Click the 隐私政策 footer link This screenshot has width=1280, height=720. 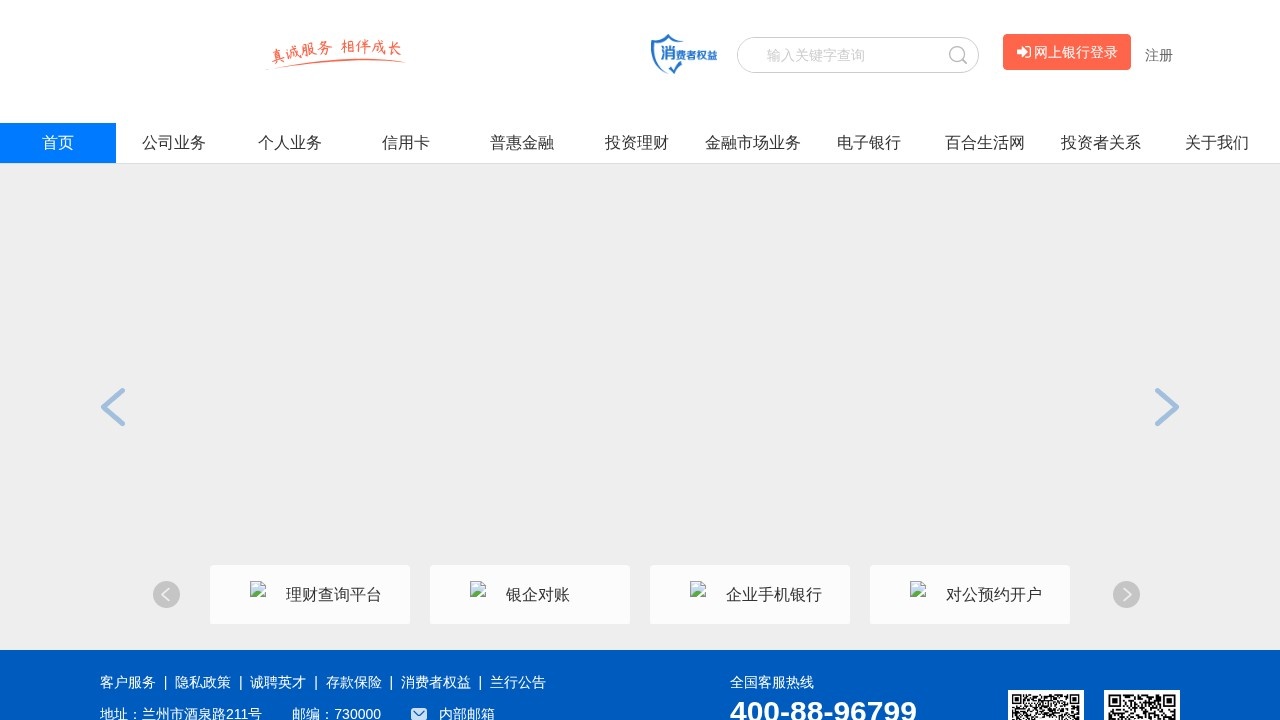pos(203,682)
